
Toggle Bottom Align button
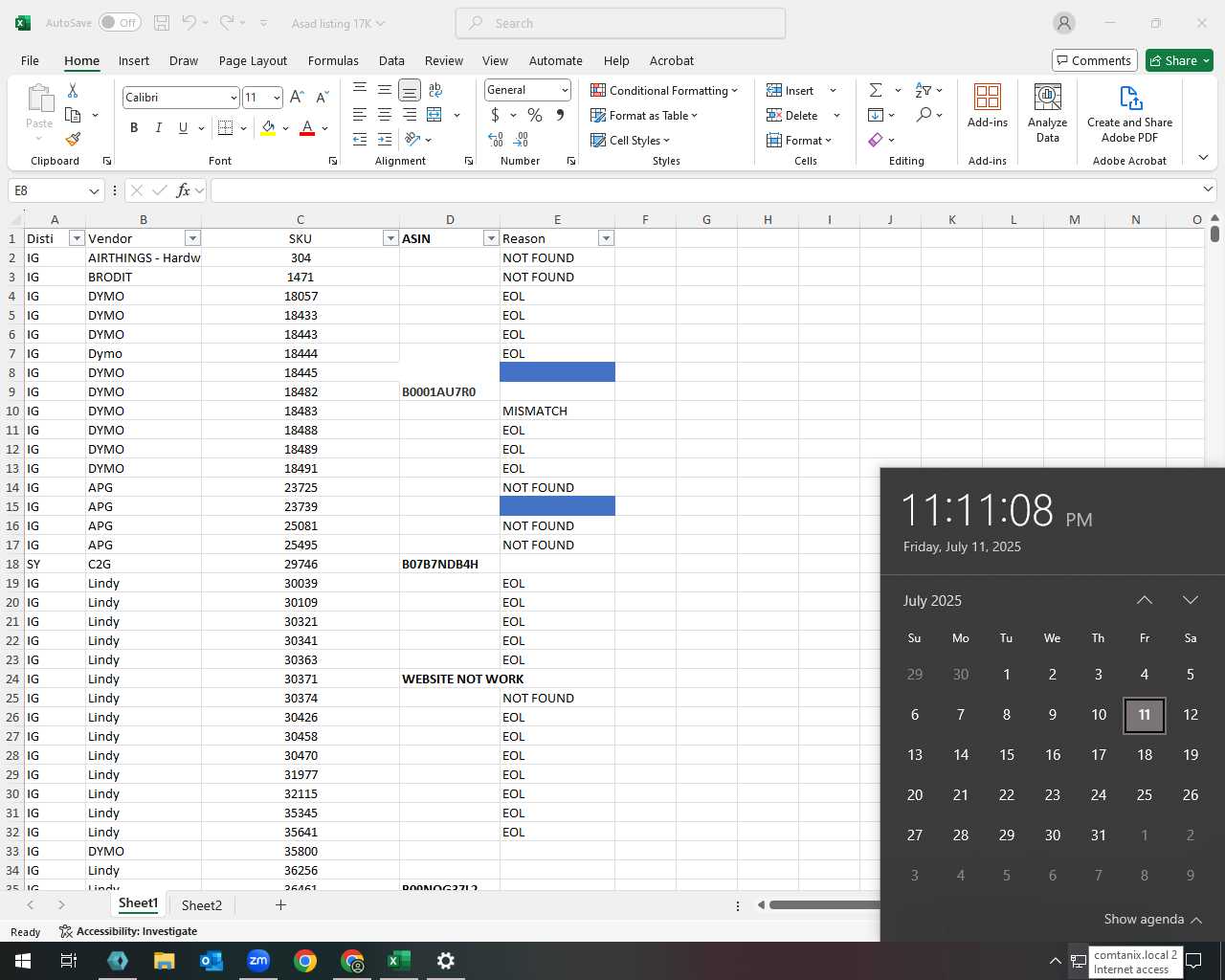[410, 91]
